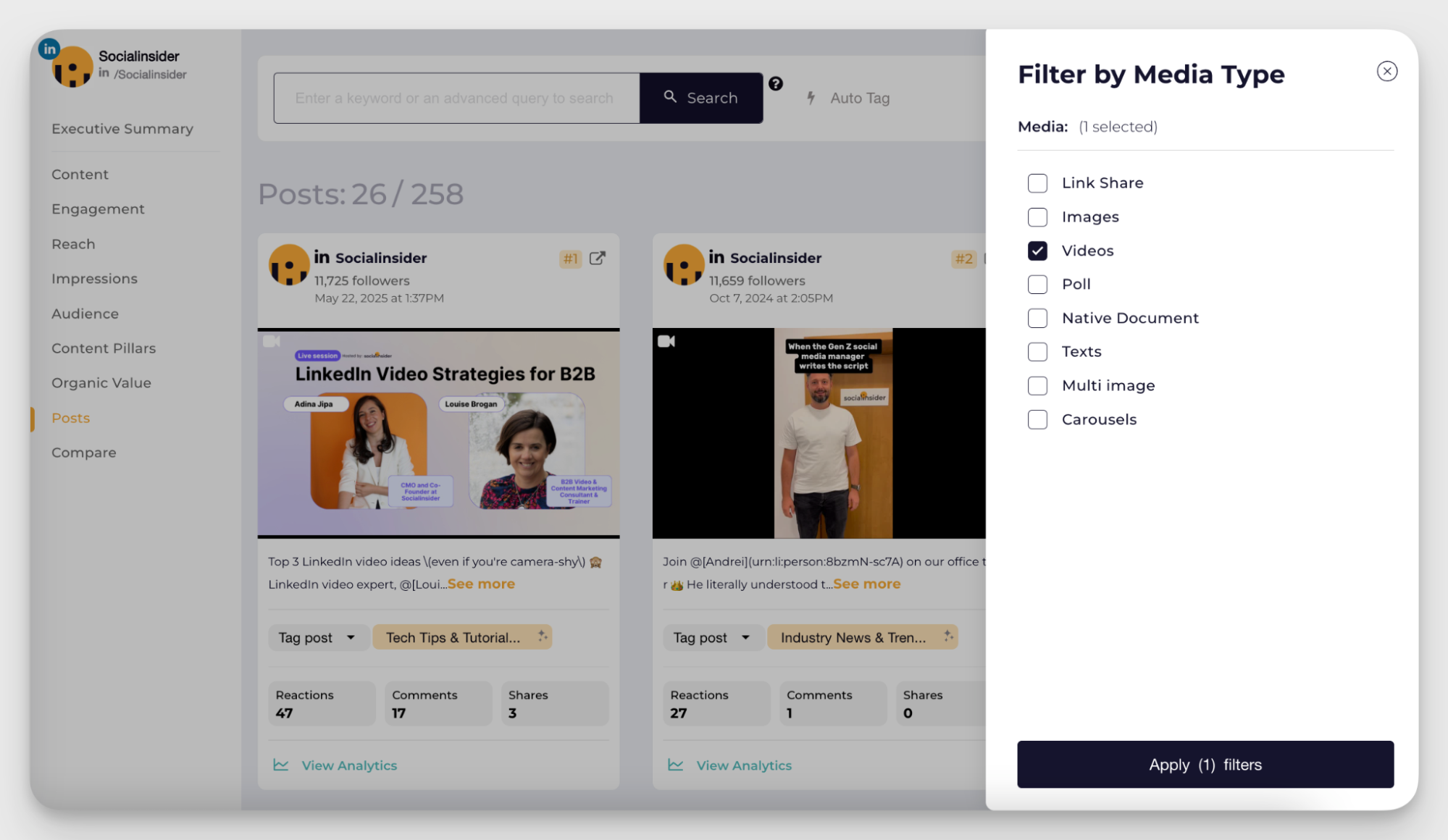1448x840 pixels.
Task: Click View Analytics on post #1
Action: (x=349, y=765)
